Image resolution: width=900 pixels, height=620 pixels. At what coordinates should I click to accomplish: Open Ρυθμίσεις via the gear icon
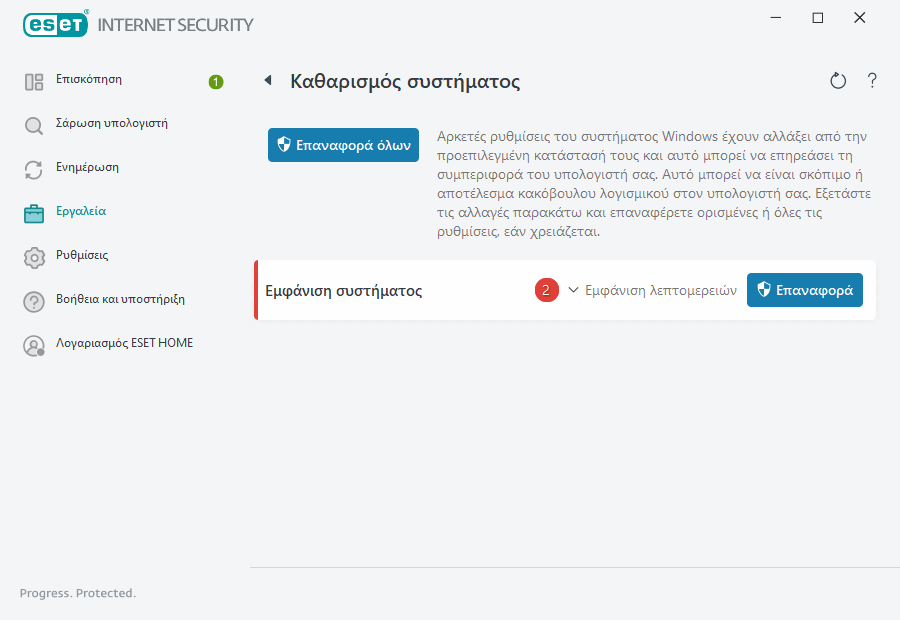pyautogui.click(x=33, y=256)
